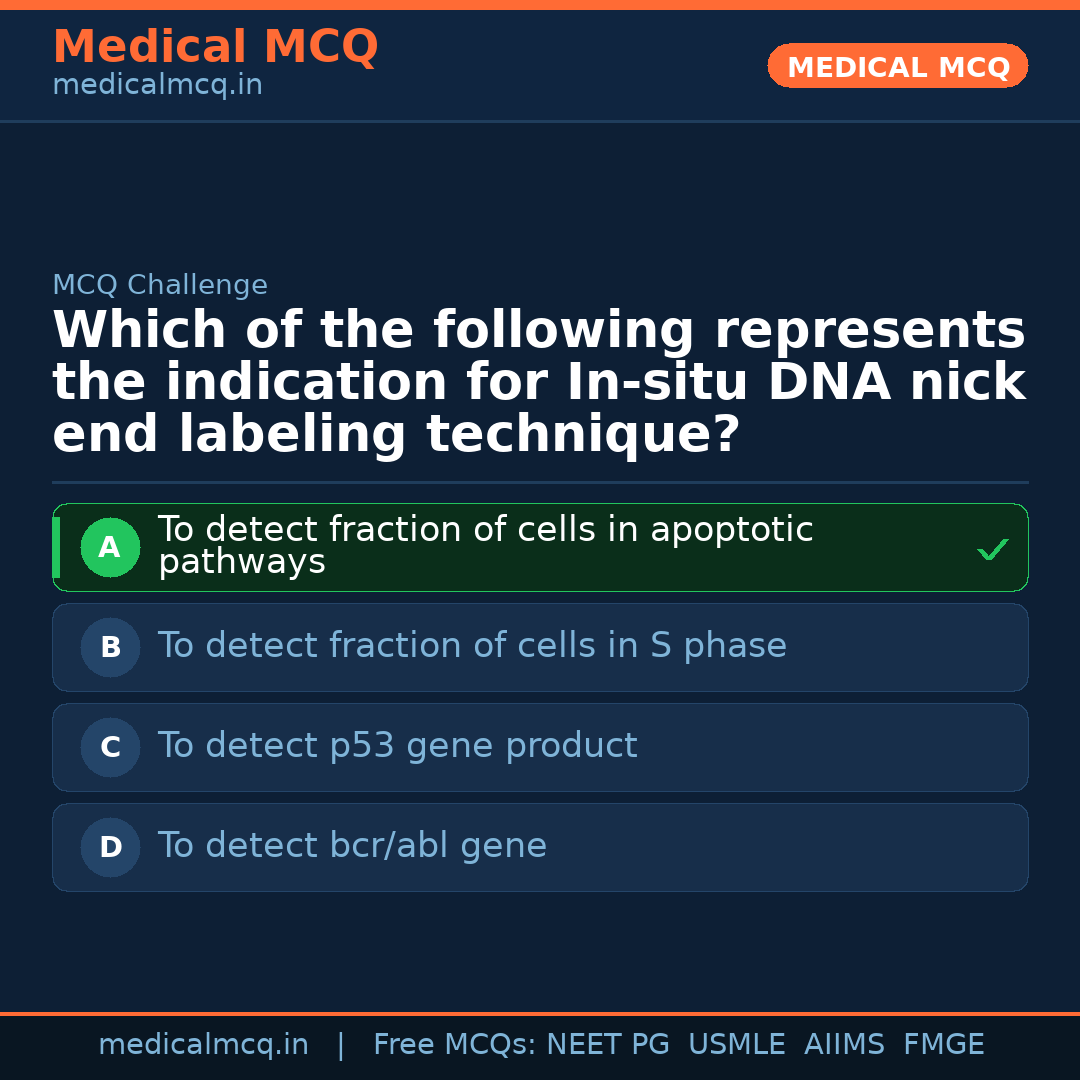Pick answer "To detect bcr/abl gene"
1080x1080 pixels.
[352, 846]
